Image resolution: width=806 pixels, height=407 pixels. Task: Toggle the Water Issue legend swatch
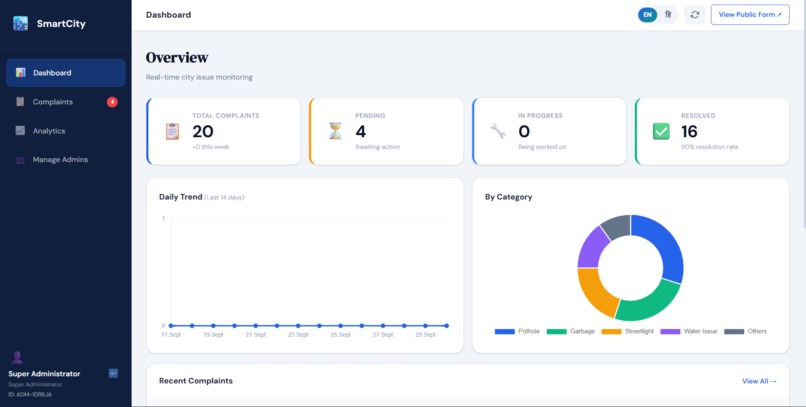click(670, 331)
